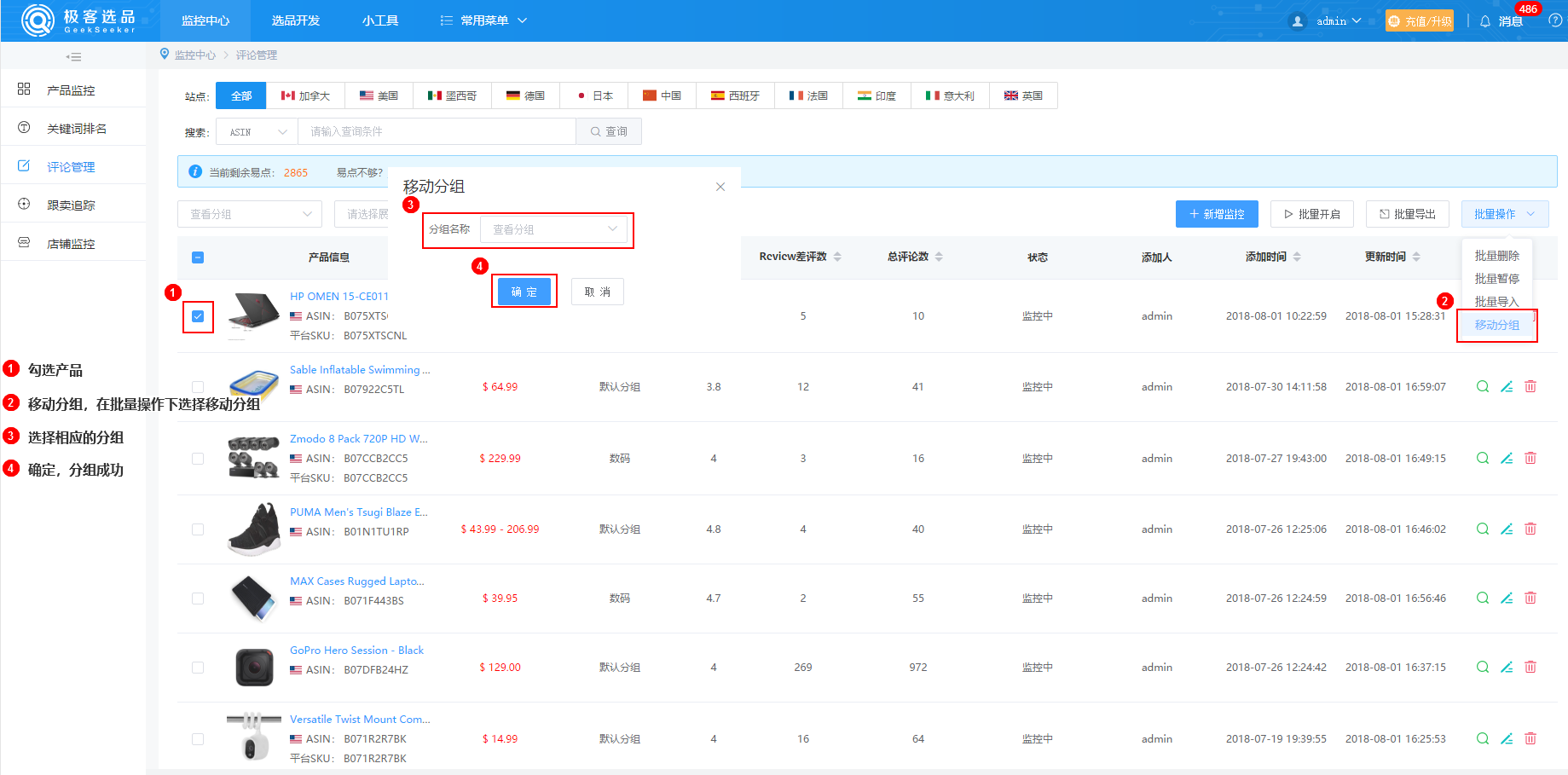Click the 新增监控 button
The height and width of the screenshot is (775, 1568).
[x=1217, y=214]
